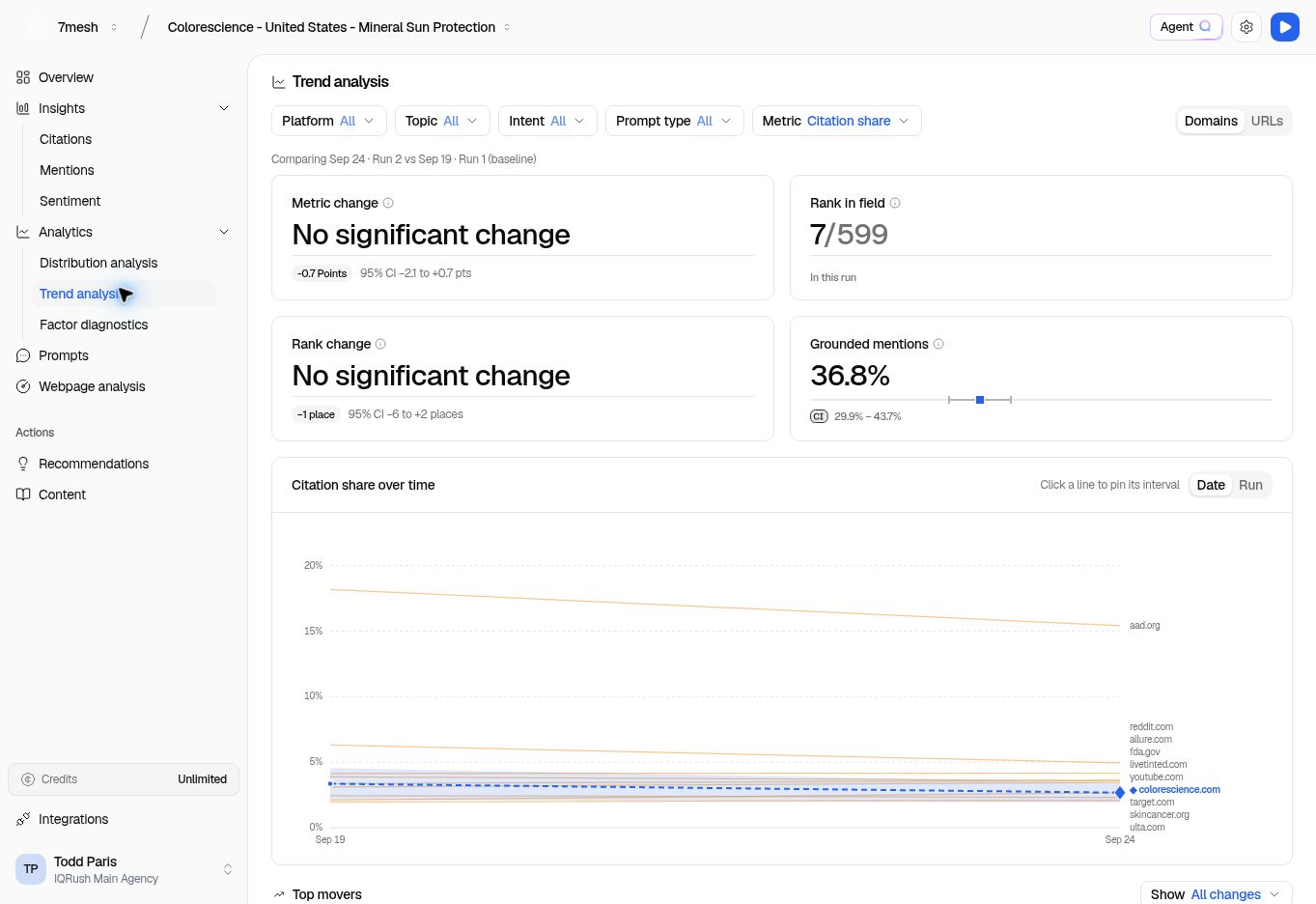This screenshot has height=904, width=1316.
Task: Click the blue play button
Action: [x=1285, y=27]
